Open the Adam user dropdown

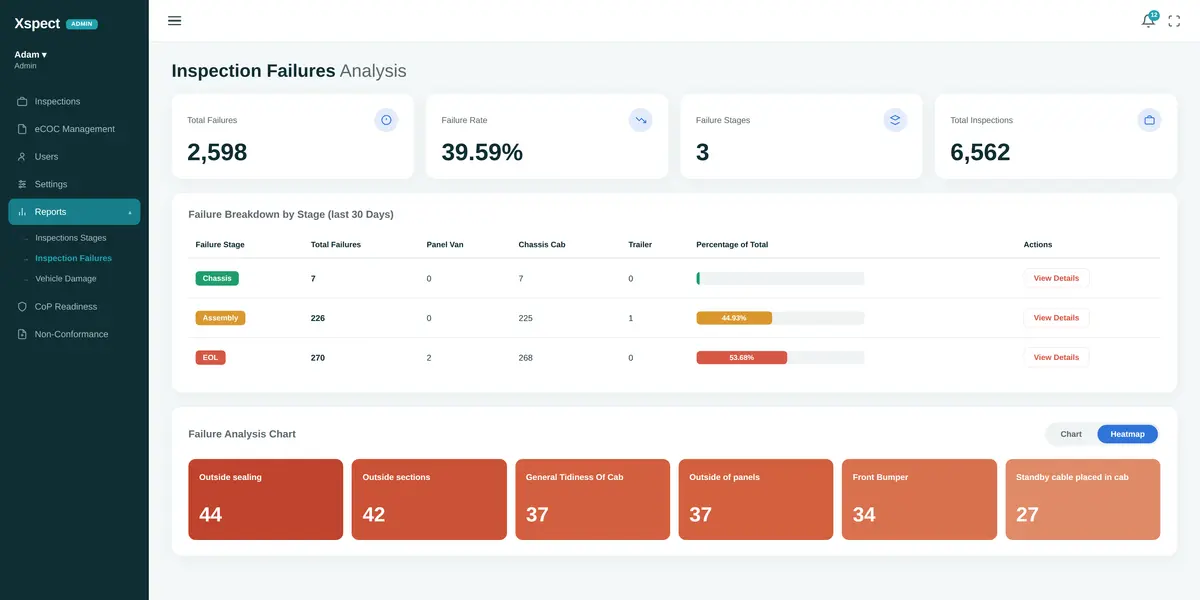(30, 54)
